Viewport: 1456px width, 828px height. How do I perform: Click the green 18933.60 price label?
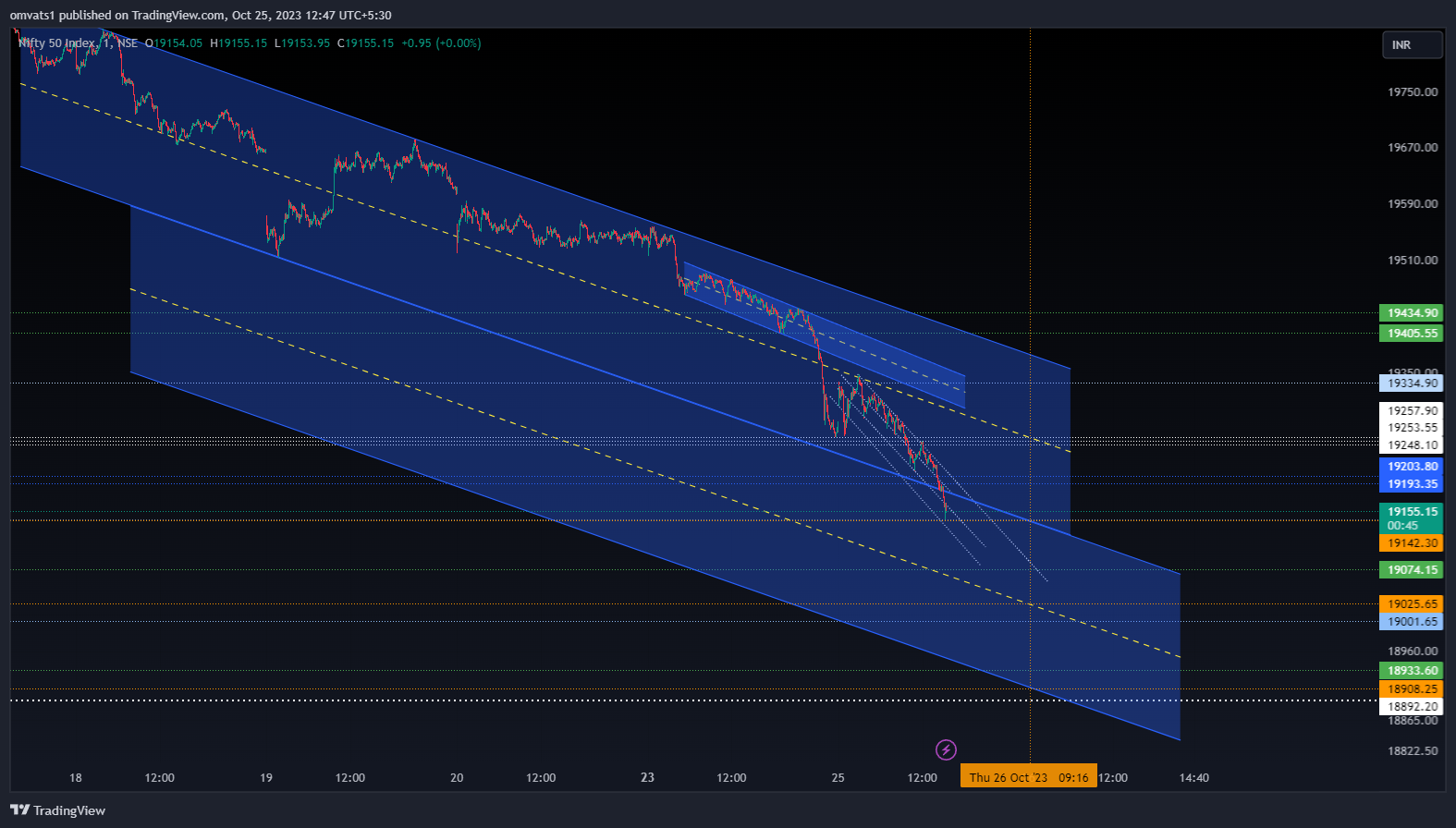tap(1411, 671)
